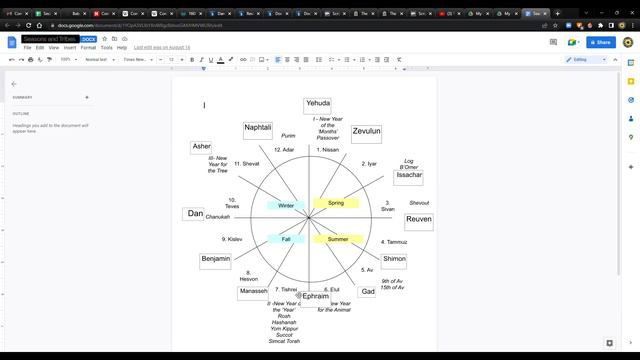The width and height of the screenshot is (640, 360).
Task: Star the Seasons and Tribes document
Action: pyautogui.click(x=104, y=39)
